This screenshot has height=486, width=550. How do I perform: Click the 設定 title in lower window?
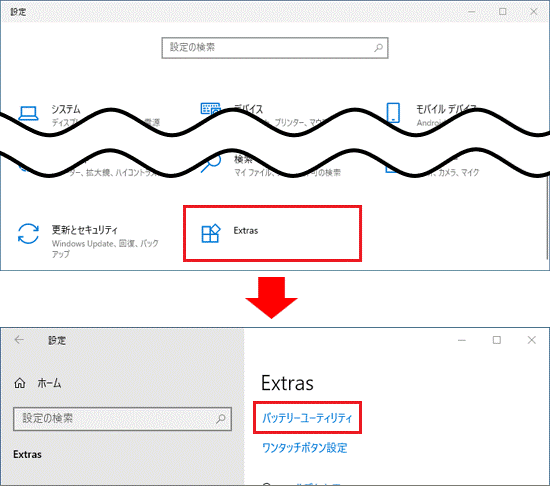point(57,340)
